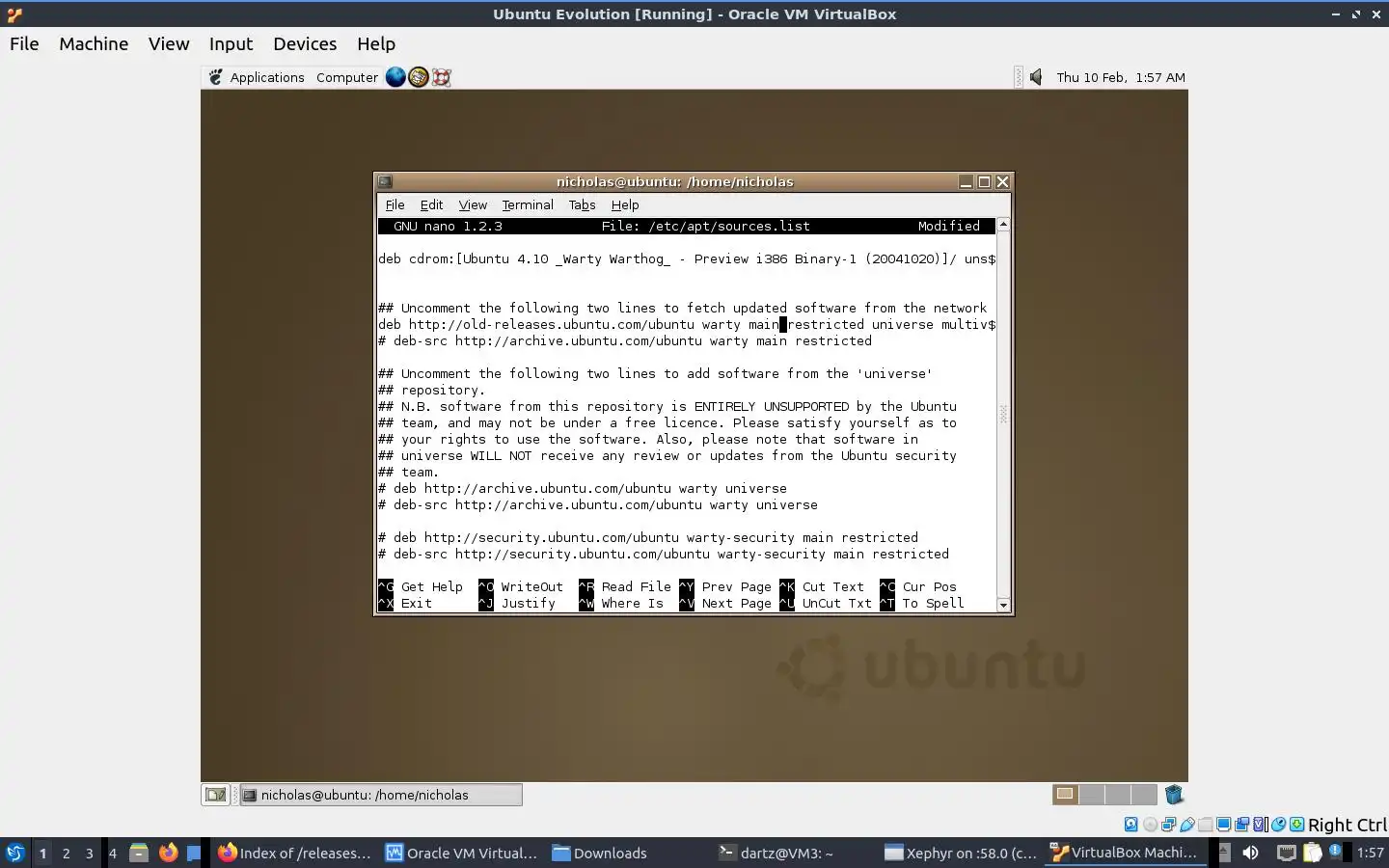Screen dimensions: 1389x868
Task: Click the host clock showing 1:57
Action: pyautogui.click(x=1370, y=853)
